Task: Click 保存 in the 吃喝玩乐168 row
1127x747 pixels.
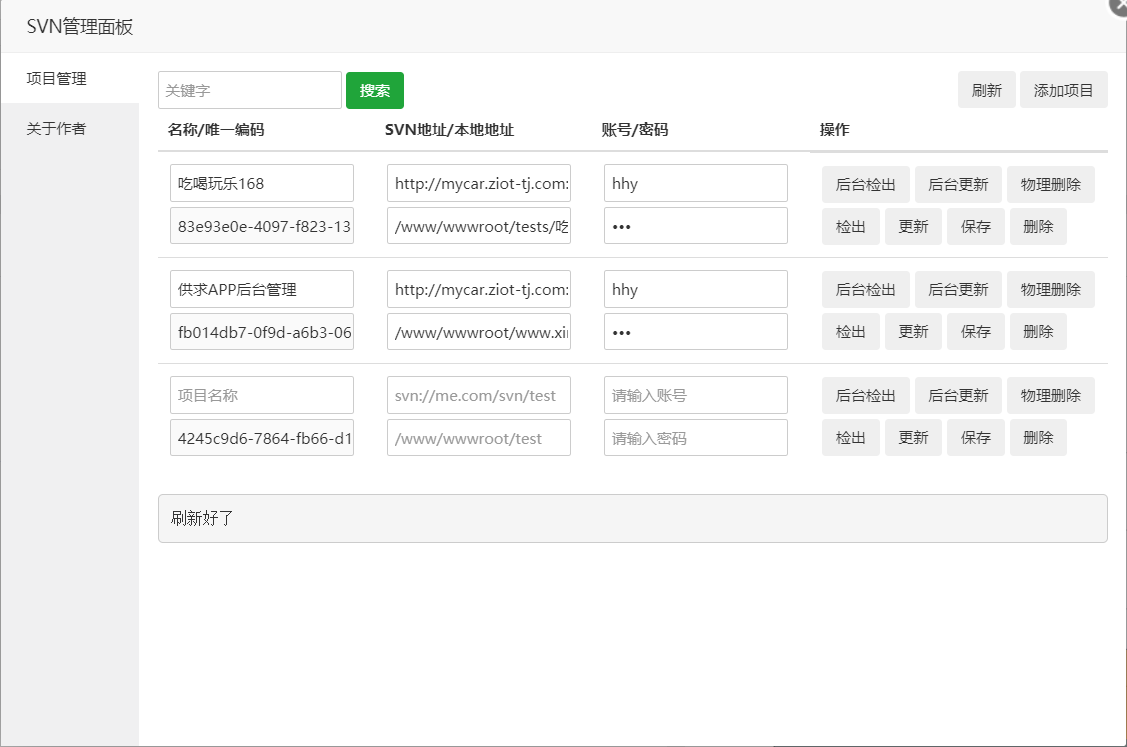Action: 975,227
